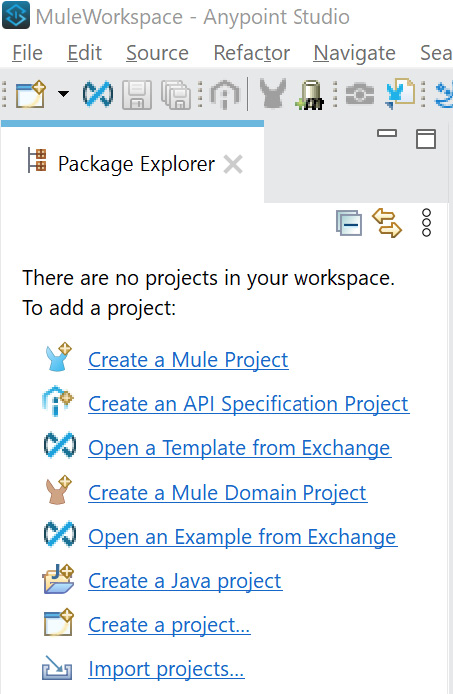The width and height of the screenshot is (453, 694).
Task: Click the Import projects... link
Action: click(166, 669)
